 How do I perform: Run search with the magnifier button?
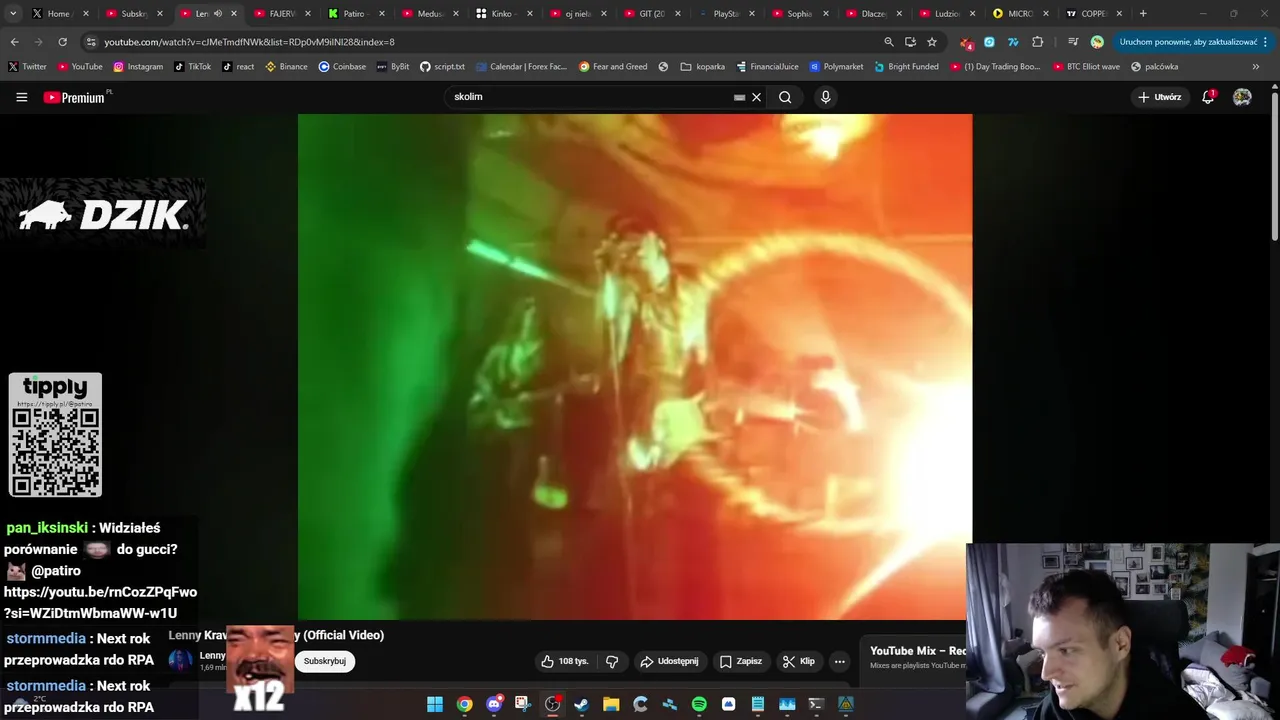click(x=785, y=97)
